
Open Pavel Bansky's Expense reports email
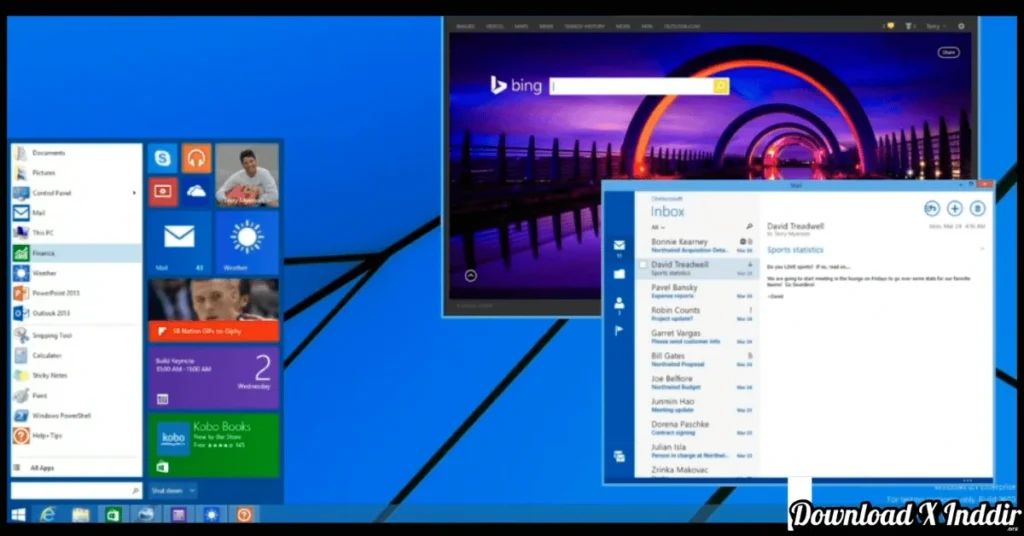(x=698, y=291)
